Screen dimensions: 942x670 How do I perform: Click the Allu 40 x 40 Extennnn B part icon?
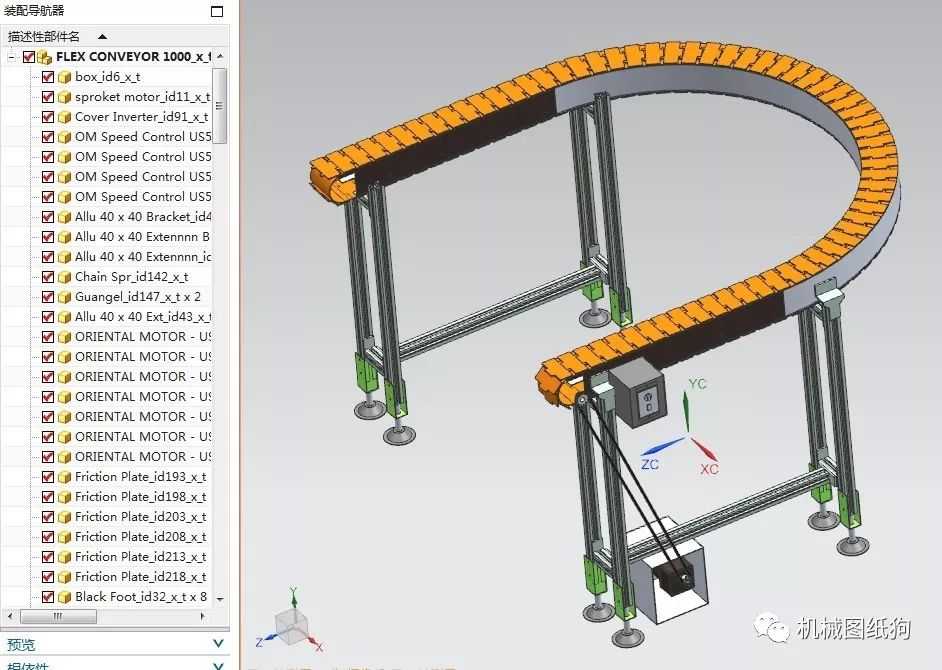coord(64,237)
